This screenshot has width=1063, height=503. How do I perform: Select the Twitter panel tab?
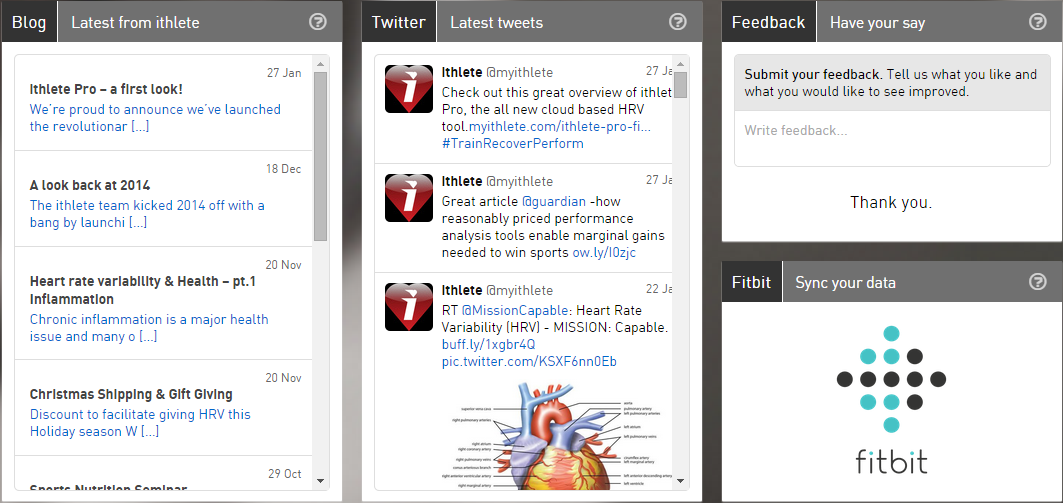click(x=399, y=22)
